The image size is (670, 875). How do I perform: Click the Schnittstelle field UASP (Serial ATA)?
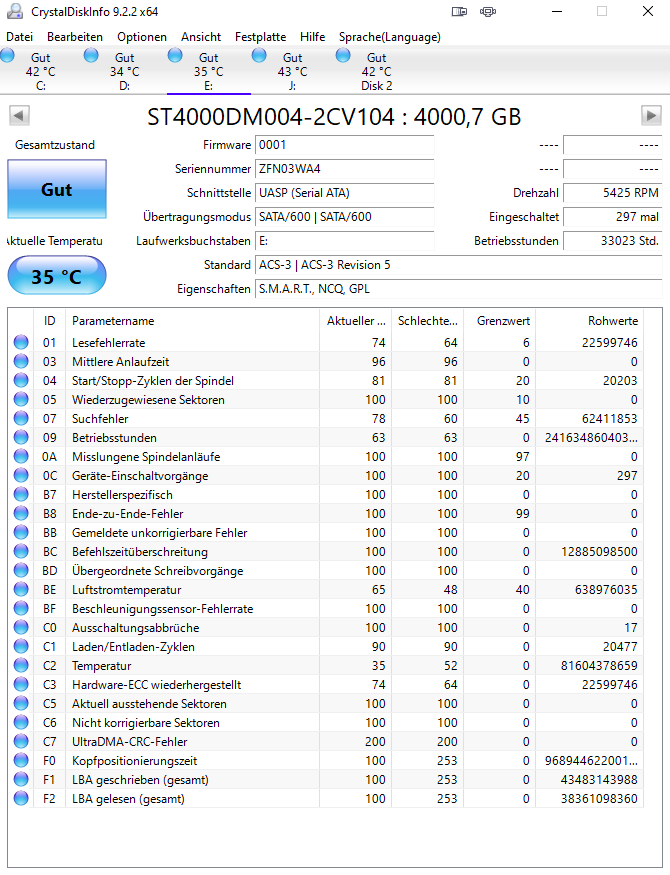coord(344,193)
